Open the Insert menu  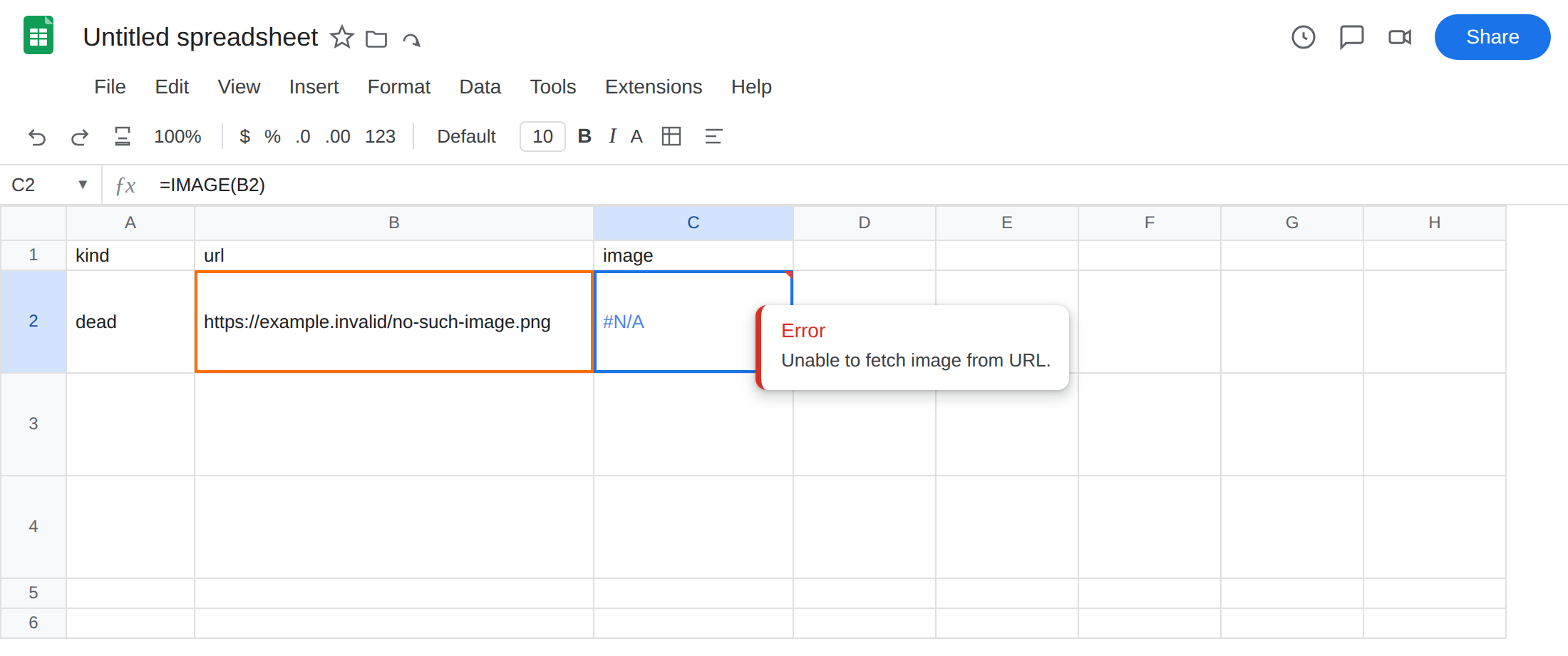(314, 86)
